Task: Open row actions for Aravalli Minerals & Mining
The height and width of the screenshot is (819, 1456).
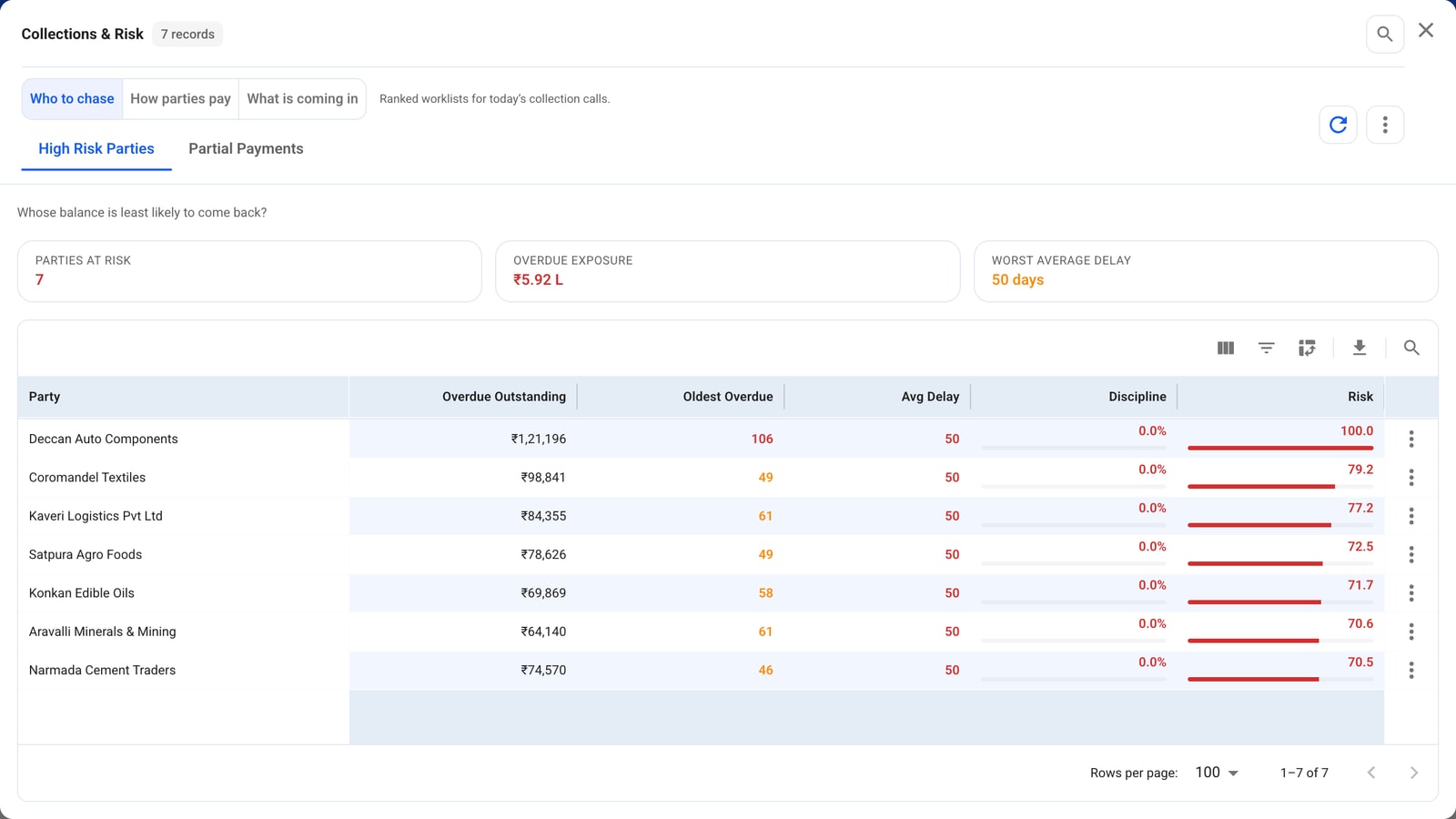Action: click(1411, 632)
